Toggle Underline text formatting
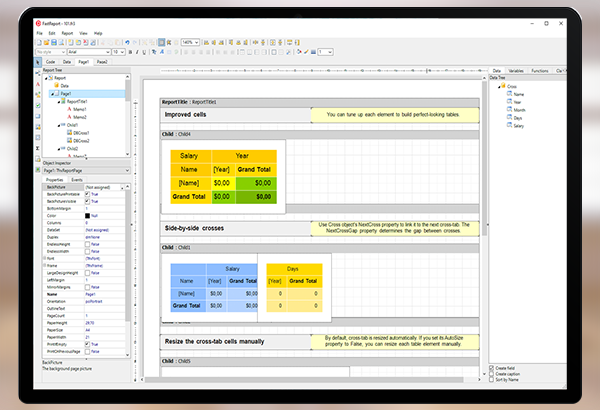The width and height of the screenshot is (600, 410). 144,51
